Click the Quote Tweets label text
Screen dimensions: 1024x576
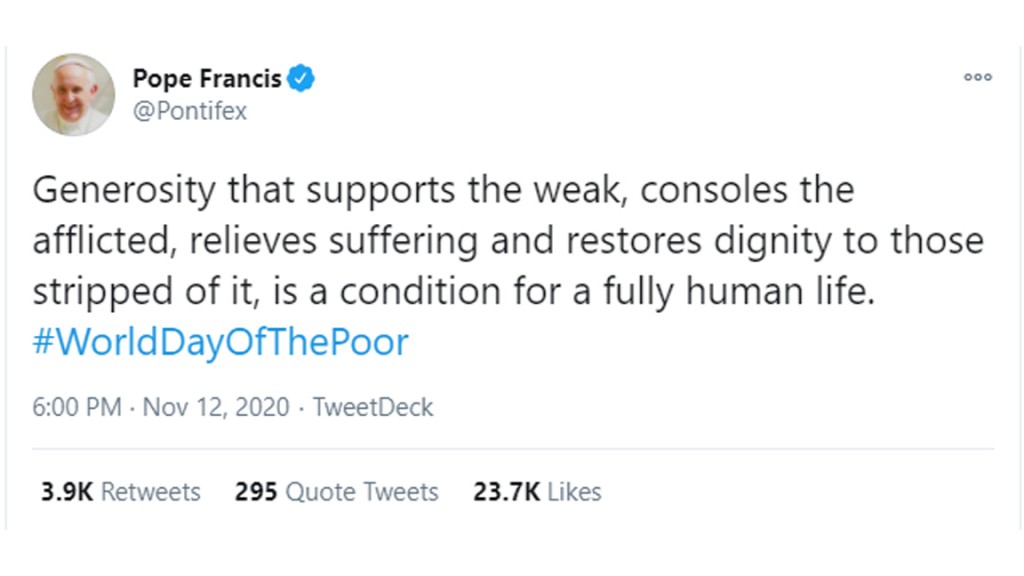click(362, 492)
